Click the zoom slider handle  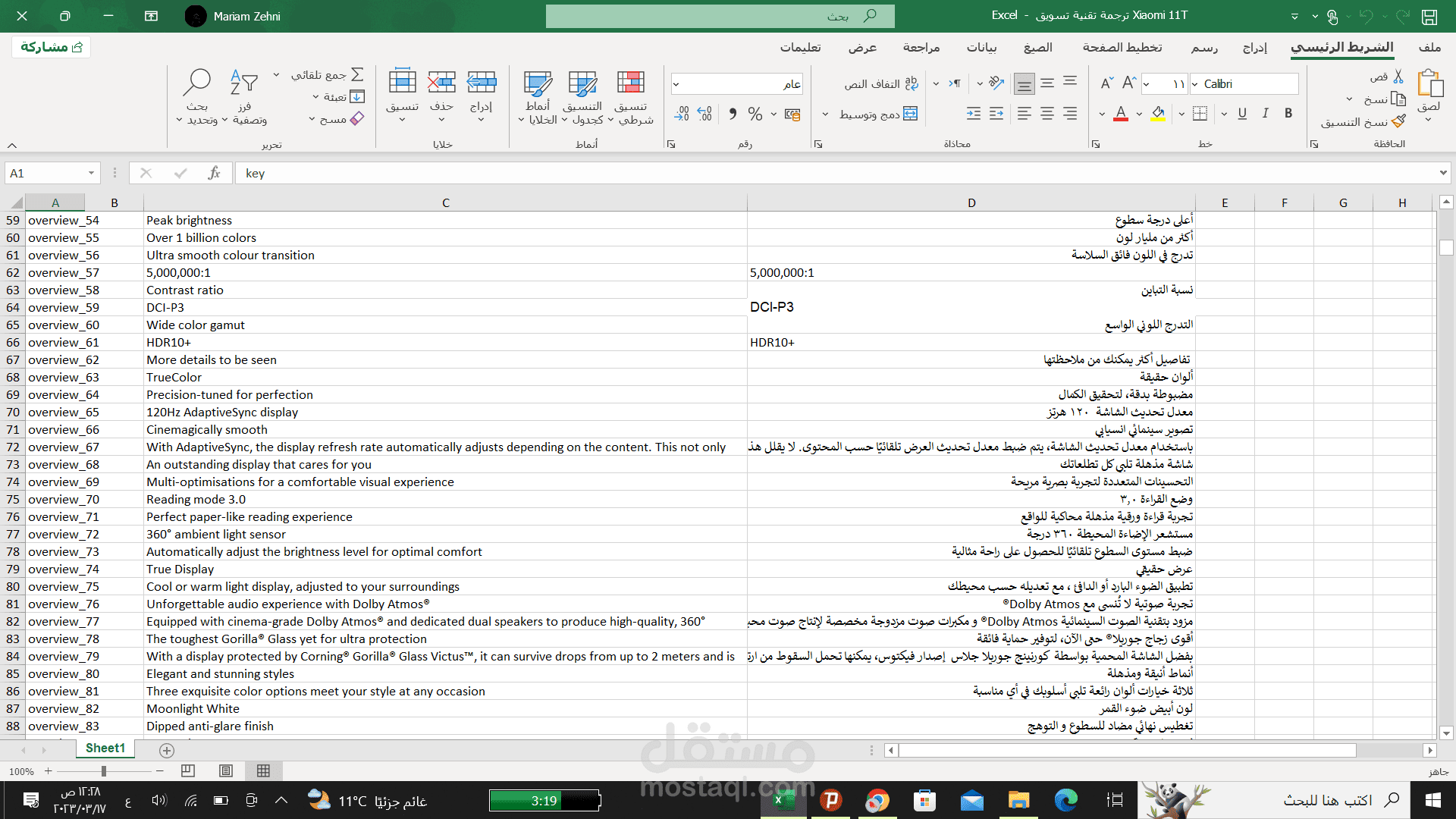104,771
